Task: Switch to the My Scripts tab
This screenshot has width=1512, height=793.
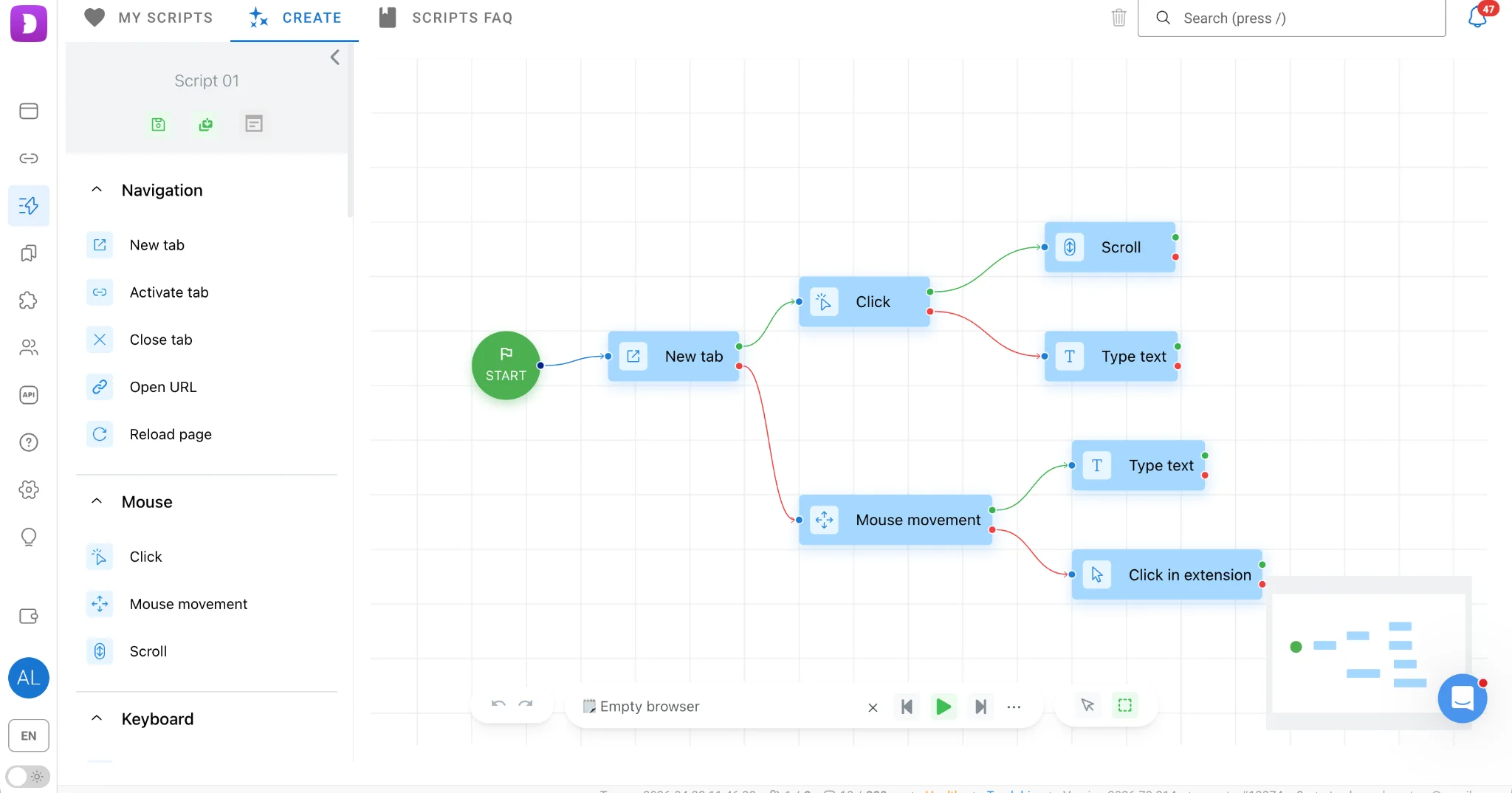Action: click(x=148, y=18)
